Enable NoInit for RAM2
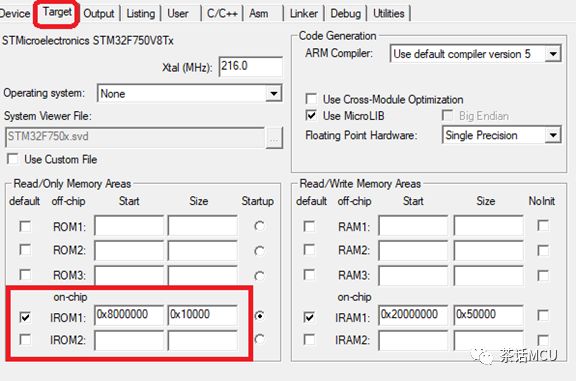 pos(543,250)
